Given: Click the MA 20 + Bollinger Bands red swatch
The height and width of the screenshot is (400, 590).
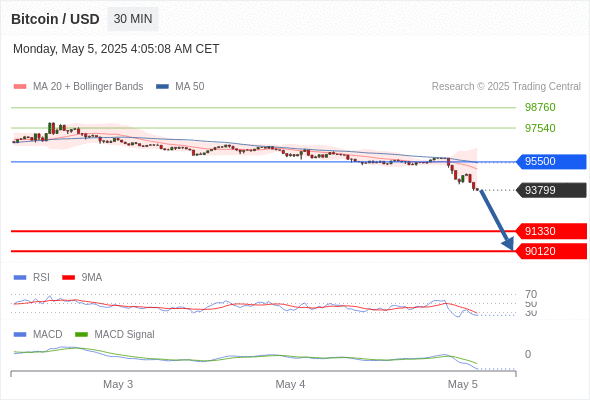Looking at the screenshot, I should pyautogui.click(x=20, y=87).
